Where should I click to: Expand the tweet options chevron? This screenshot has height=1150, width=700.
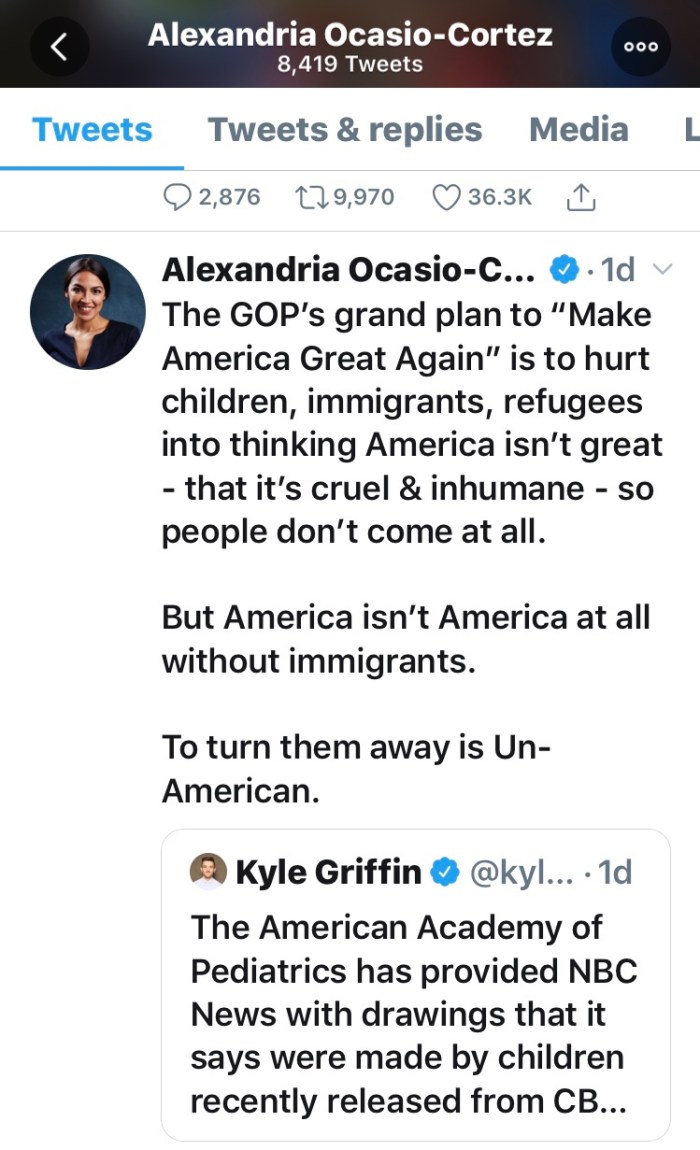click(661, 269)
